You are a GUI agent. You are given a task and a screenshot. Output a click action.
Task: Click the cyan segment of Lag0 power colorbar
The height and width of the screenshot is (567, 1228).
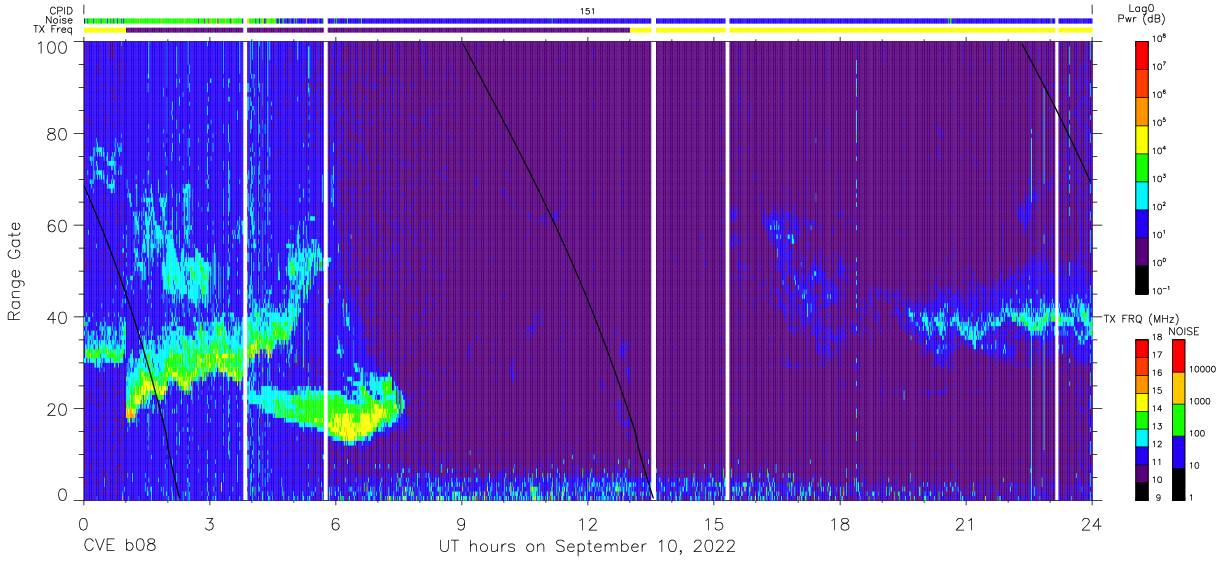(1142, 196)
